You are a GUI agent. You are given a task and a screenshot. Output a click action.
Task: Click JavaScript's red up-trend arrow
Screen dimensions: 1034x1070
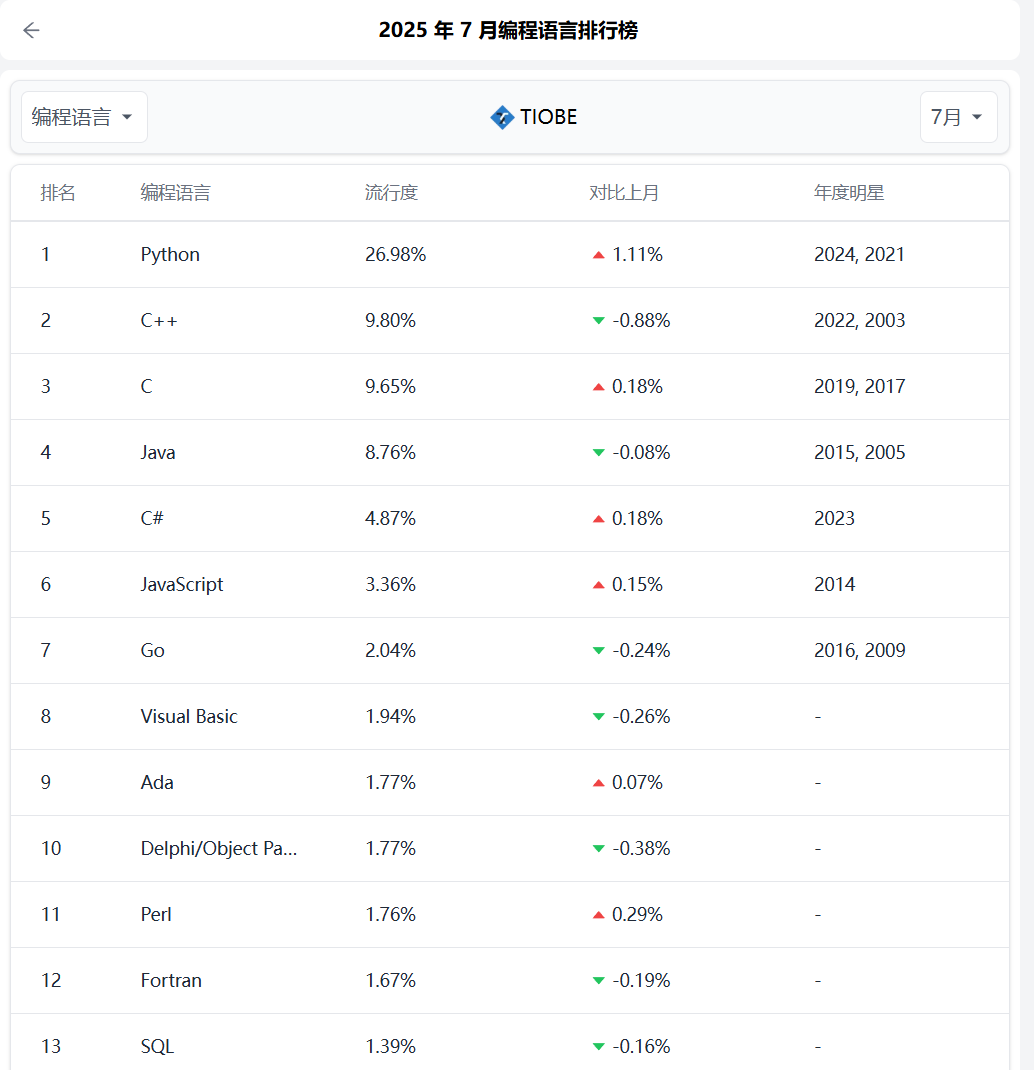(599, 585)
